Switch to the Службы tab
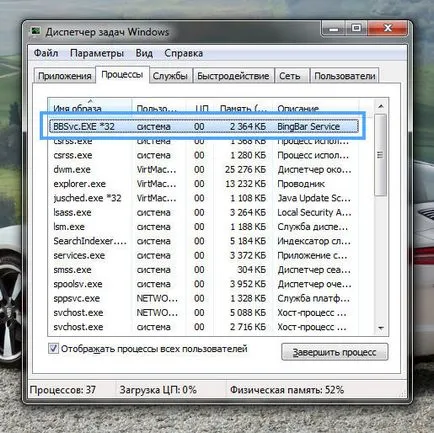Image resolution: width=434 pixels, height=433 pixels. pos(170,76)
